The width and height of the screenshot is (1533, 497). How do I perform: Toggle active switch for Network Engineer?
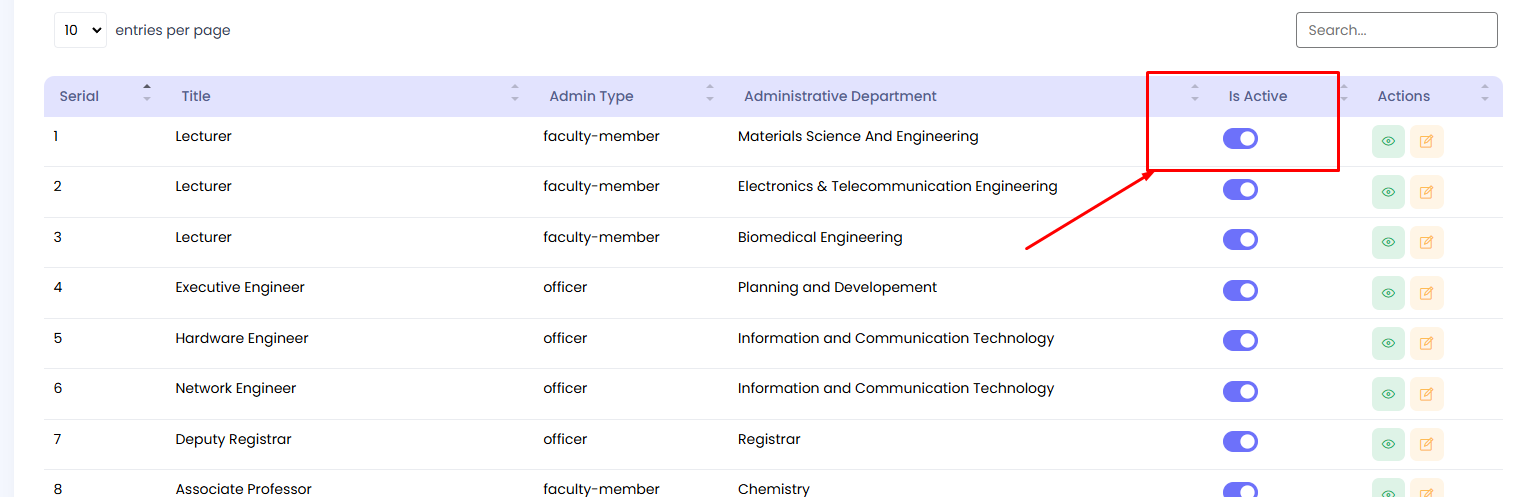[1240, 391]
